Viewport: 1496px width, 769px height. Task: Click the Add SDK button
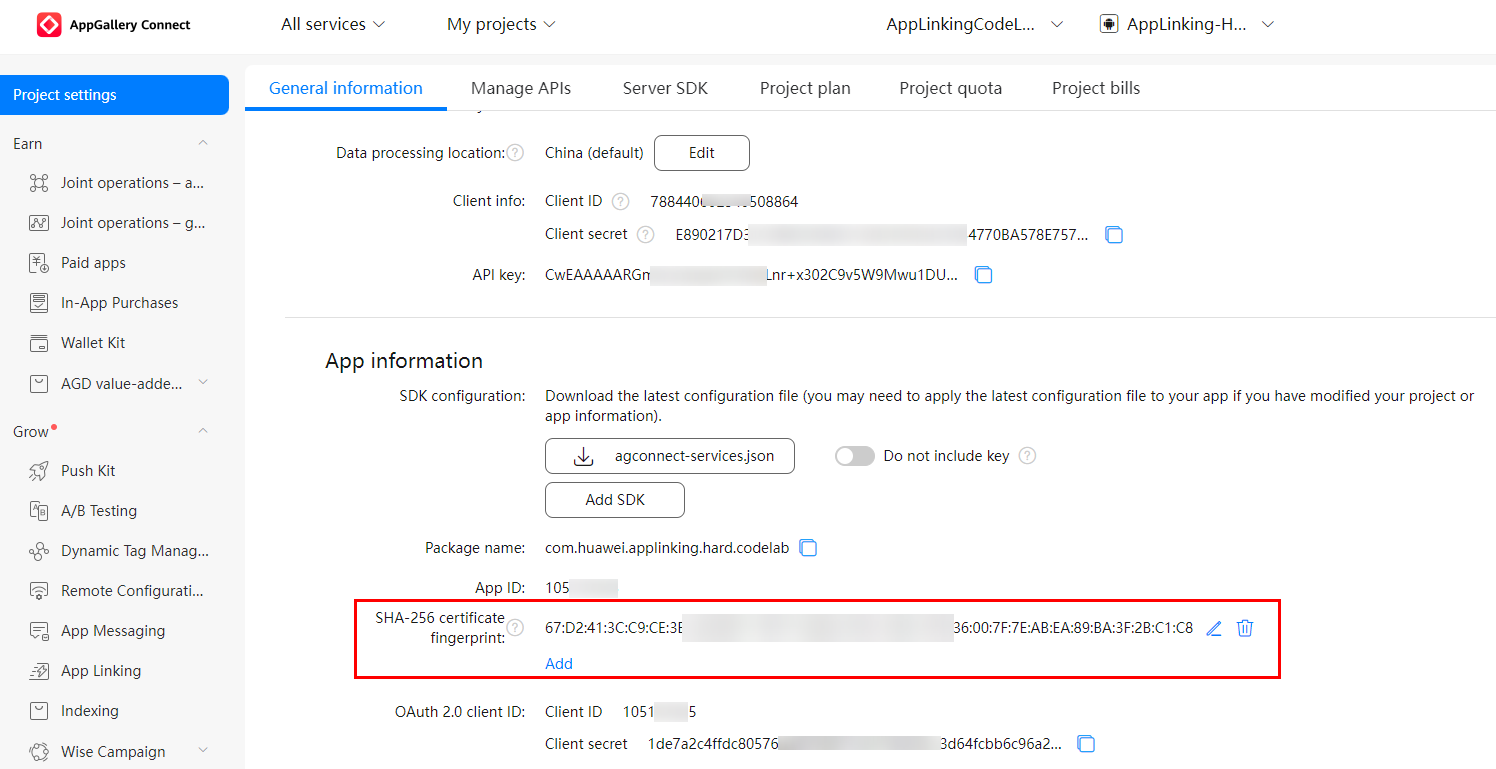615,500
